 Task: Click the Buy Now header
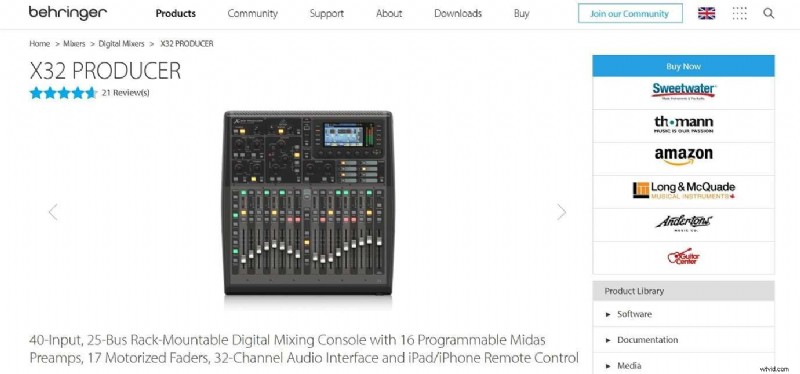pos(683,66)
